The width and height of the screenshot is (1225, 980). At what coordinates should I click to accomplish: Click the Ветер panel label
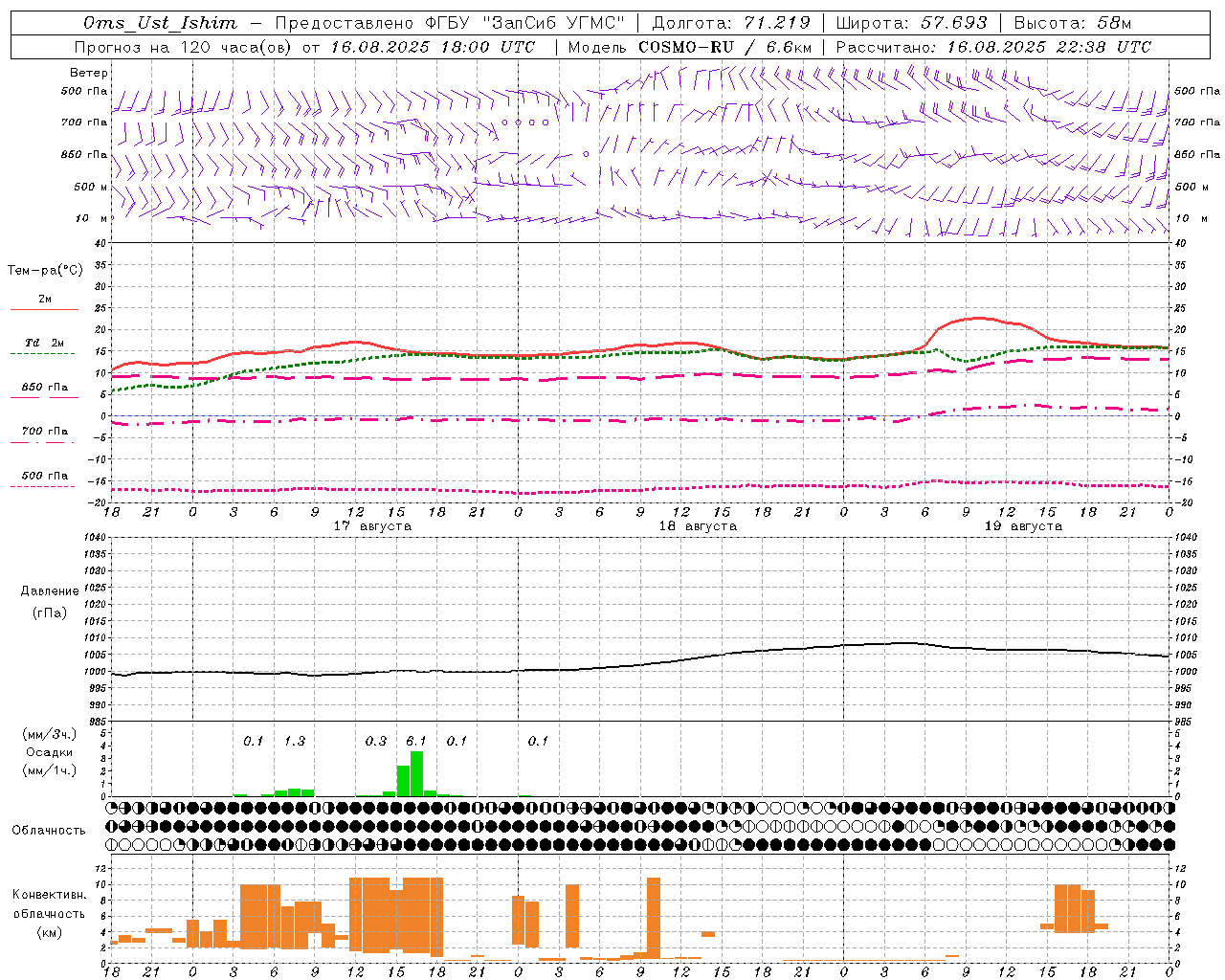[x=89, y=73]
